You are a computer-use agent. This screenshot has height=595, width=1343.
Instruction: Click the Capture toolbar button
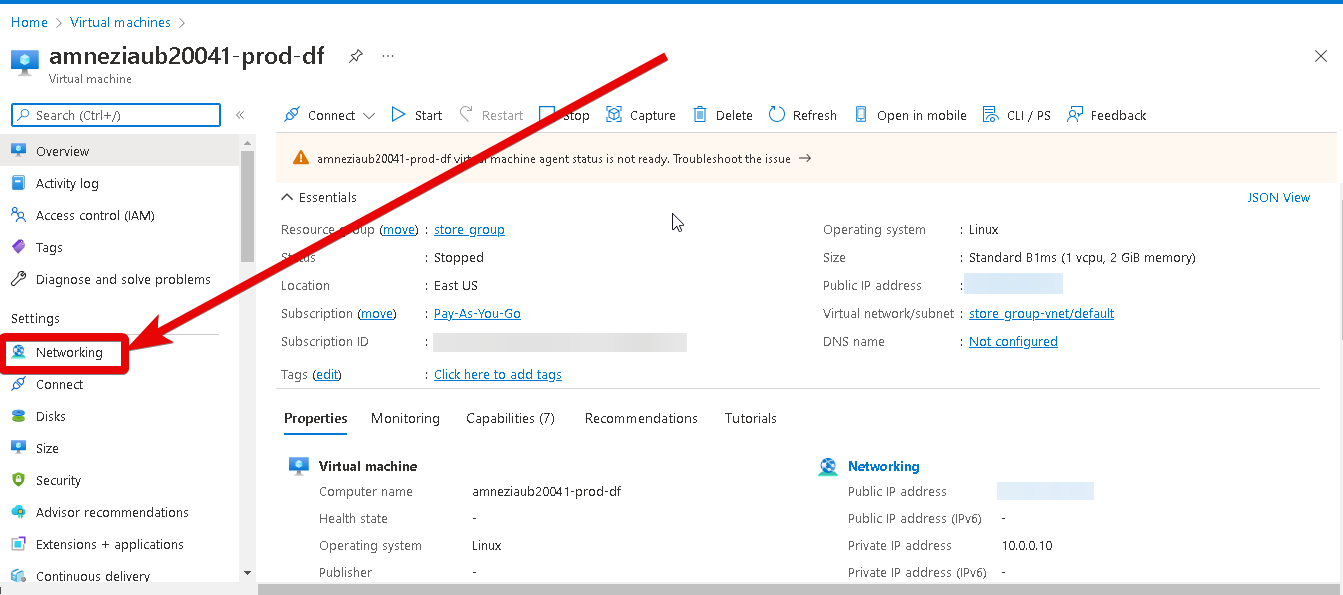[x=641, y=115]
